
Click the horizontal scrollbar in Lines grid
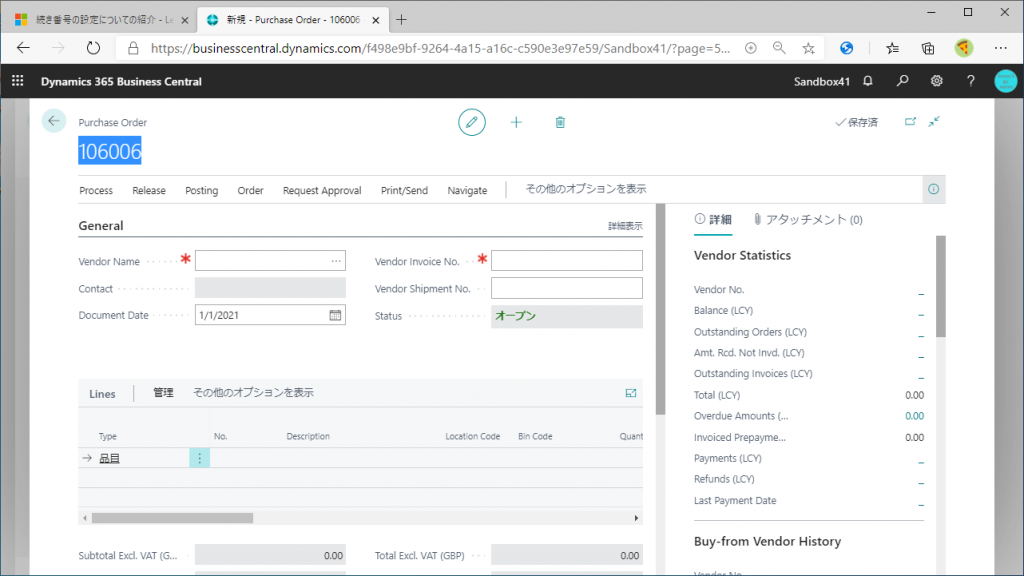172,518
